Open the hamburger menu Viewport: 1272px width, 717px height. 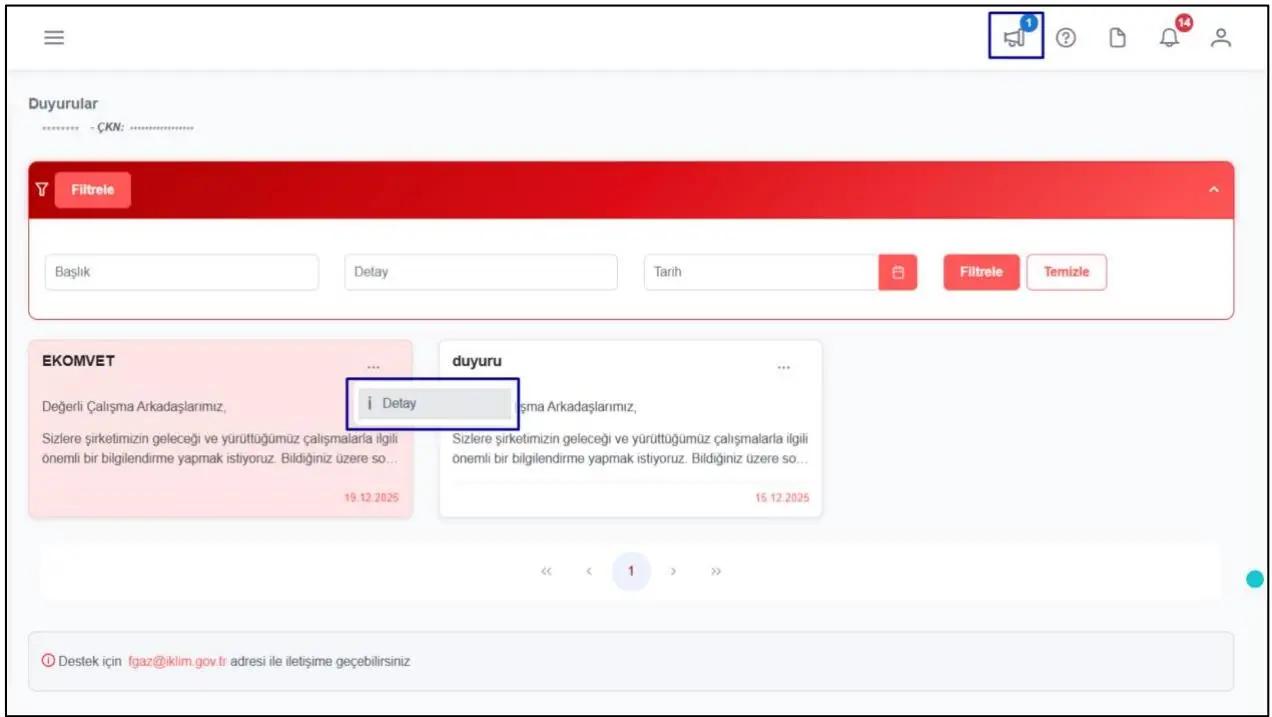53,38
